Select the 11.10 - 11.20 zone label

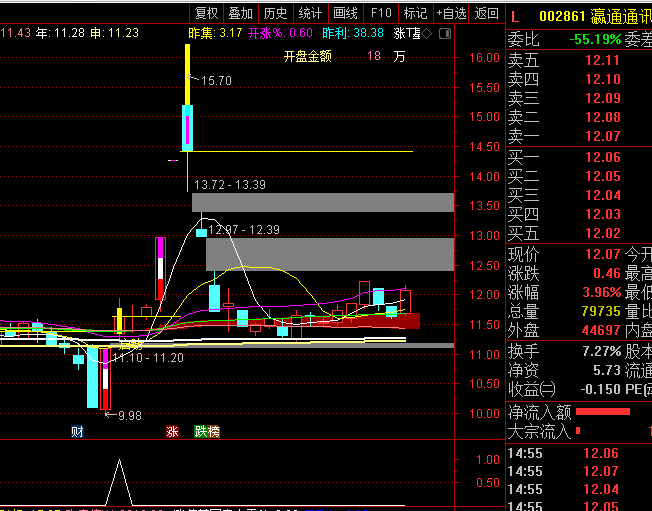coord(148,358)
